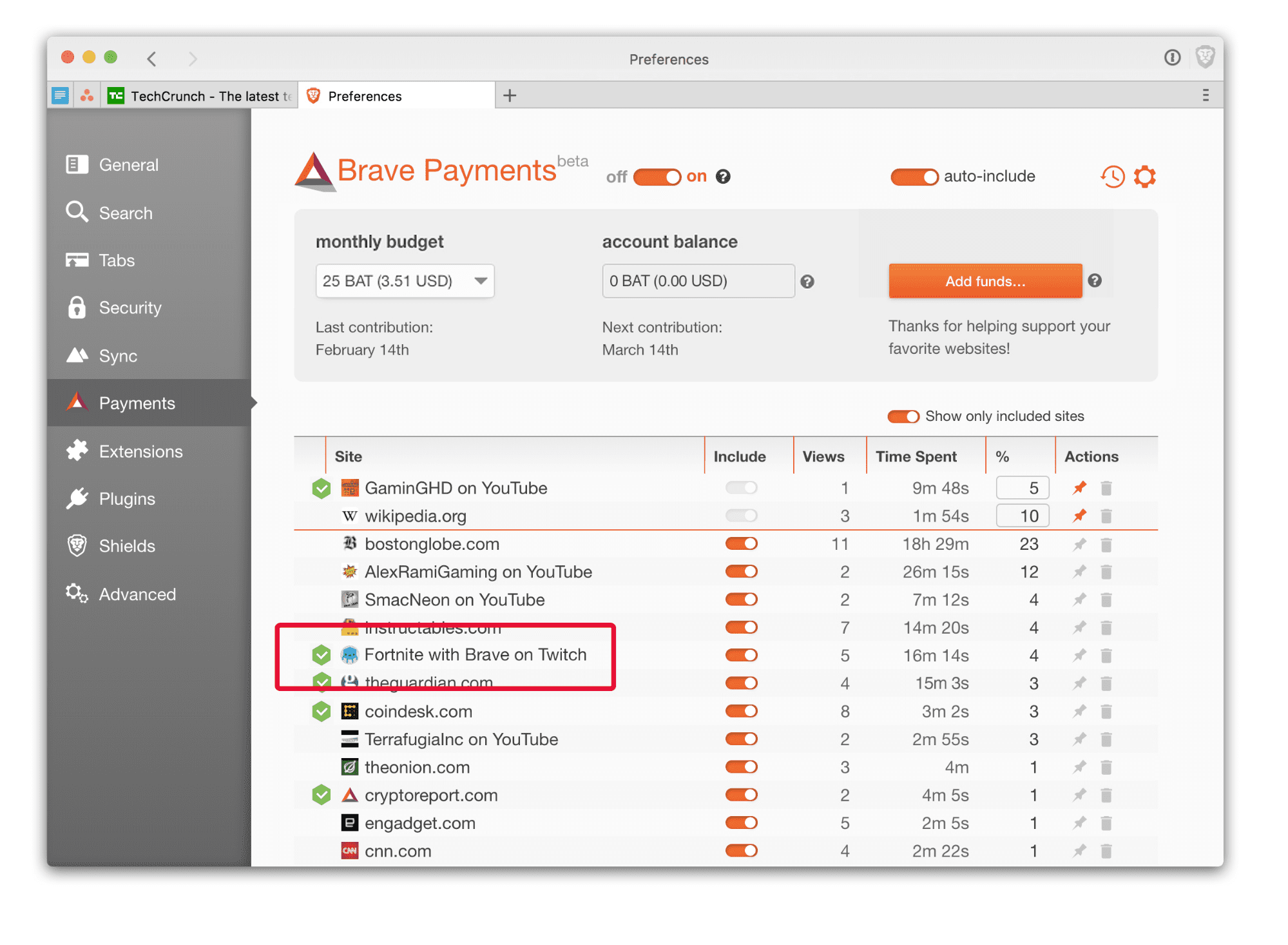Viewport: 1288px width, 945px height.
Task: Pin Fortnite with Brave on Twitch
Action: (1080, 656)
